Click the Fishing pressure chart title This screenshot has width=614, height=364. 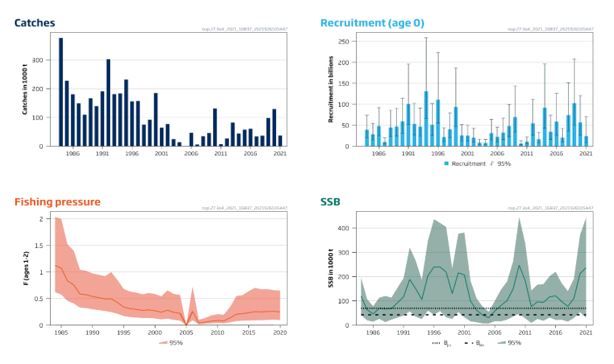(58, 202)
